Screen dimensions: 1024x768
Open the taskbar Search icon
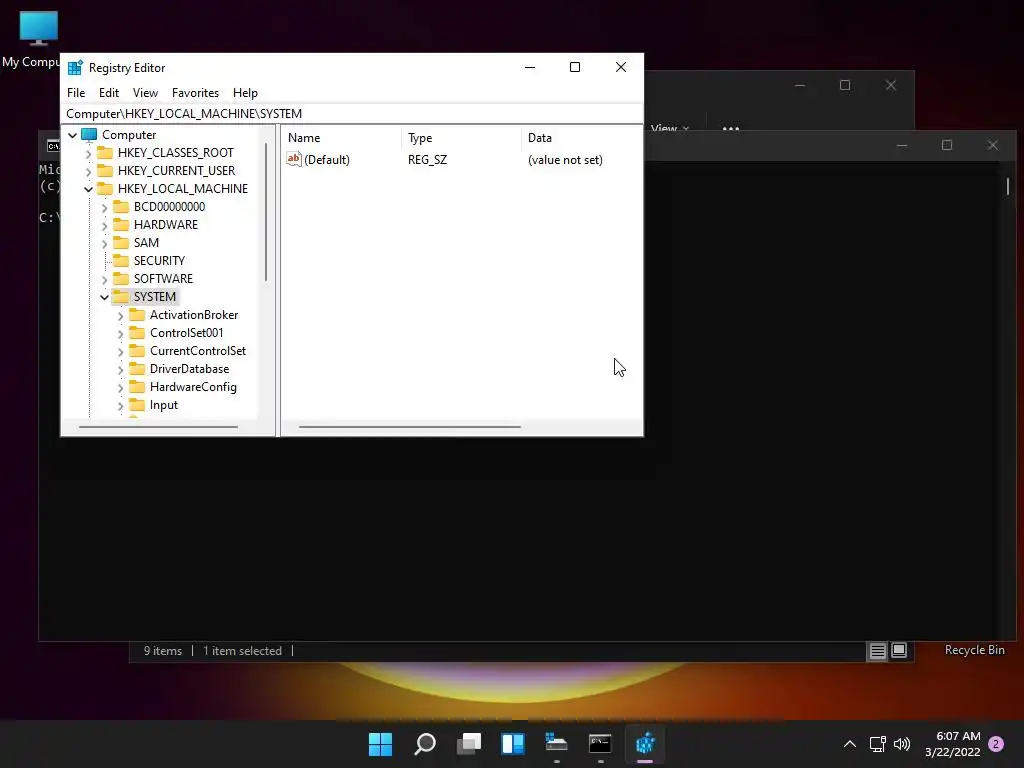[424, 743]
